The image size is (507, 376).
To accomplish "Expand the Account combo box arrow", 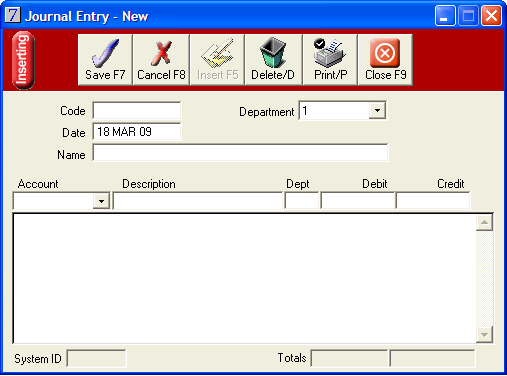I will pyautogui.click(x=101, y=201).
